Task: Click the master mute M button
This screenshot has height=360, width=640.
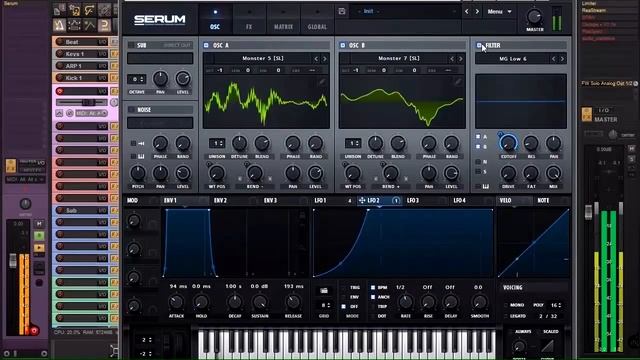Action: 631,149
